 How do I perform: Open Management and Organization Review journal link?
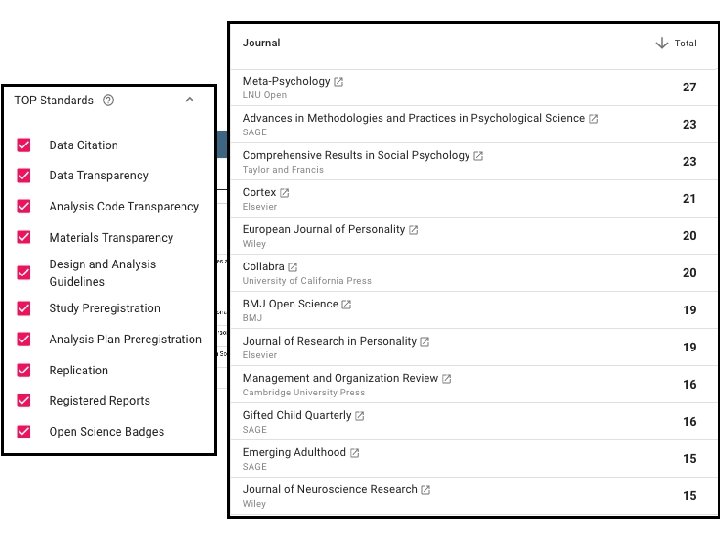coord(340,378)
